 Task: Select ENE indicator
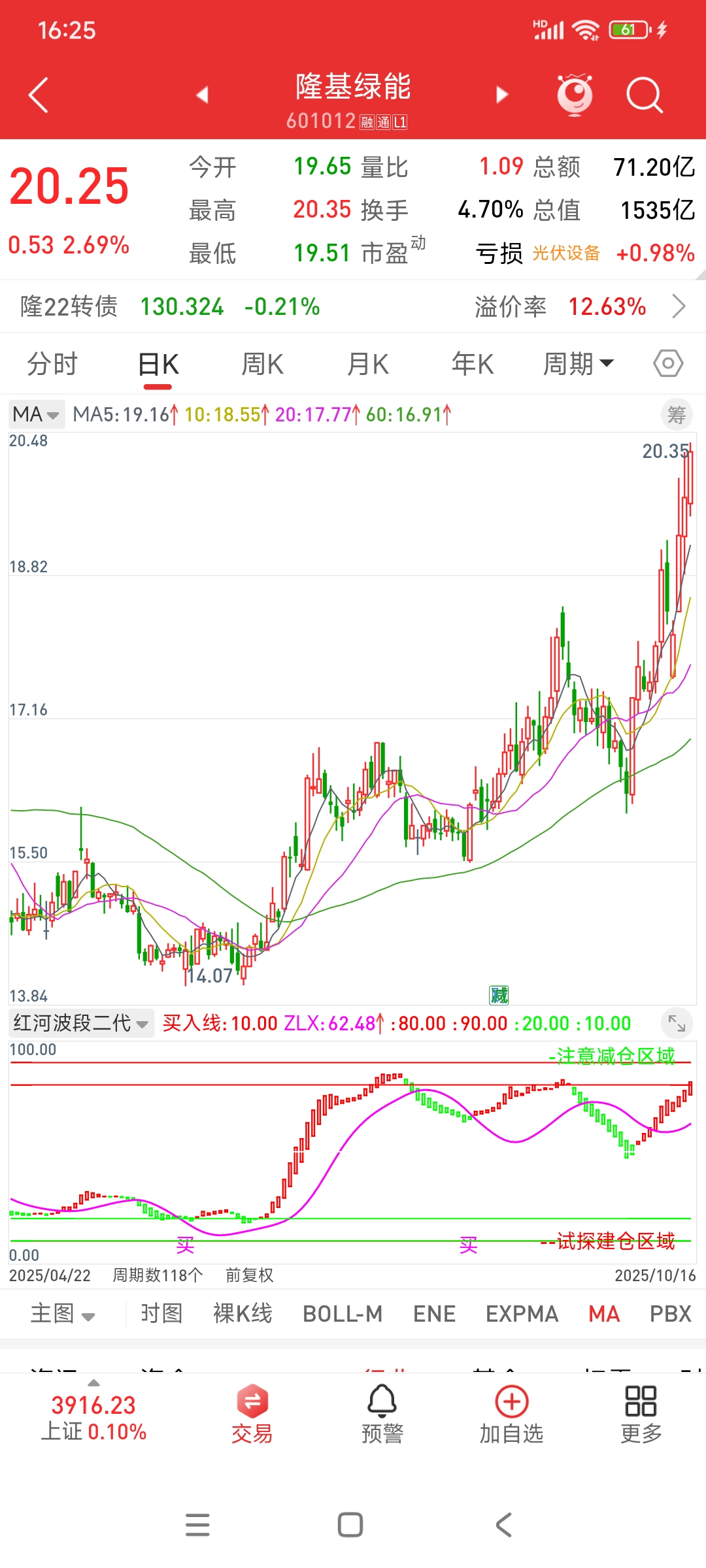pyautogui.click(x=434, y=1314)
